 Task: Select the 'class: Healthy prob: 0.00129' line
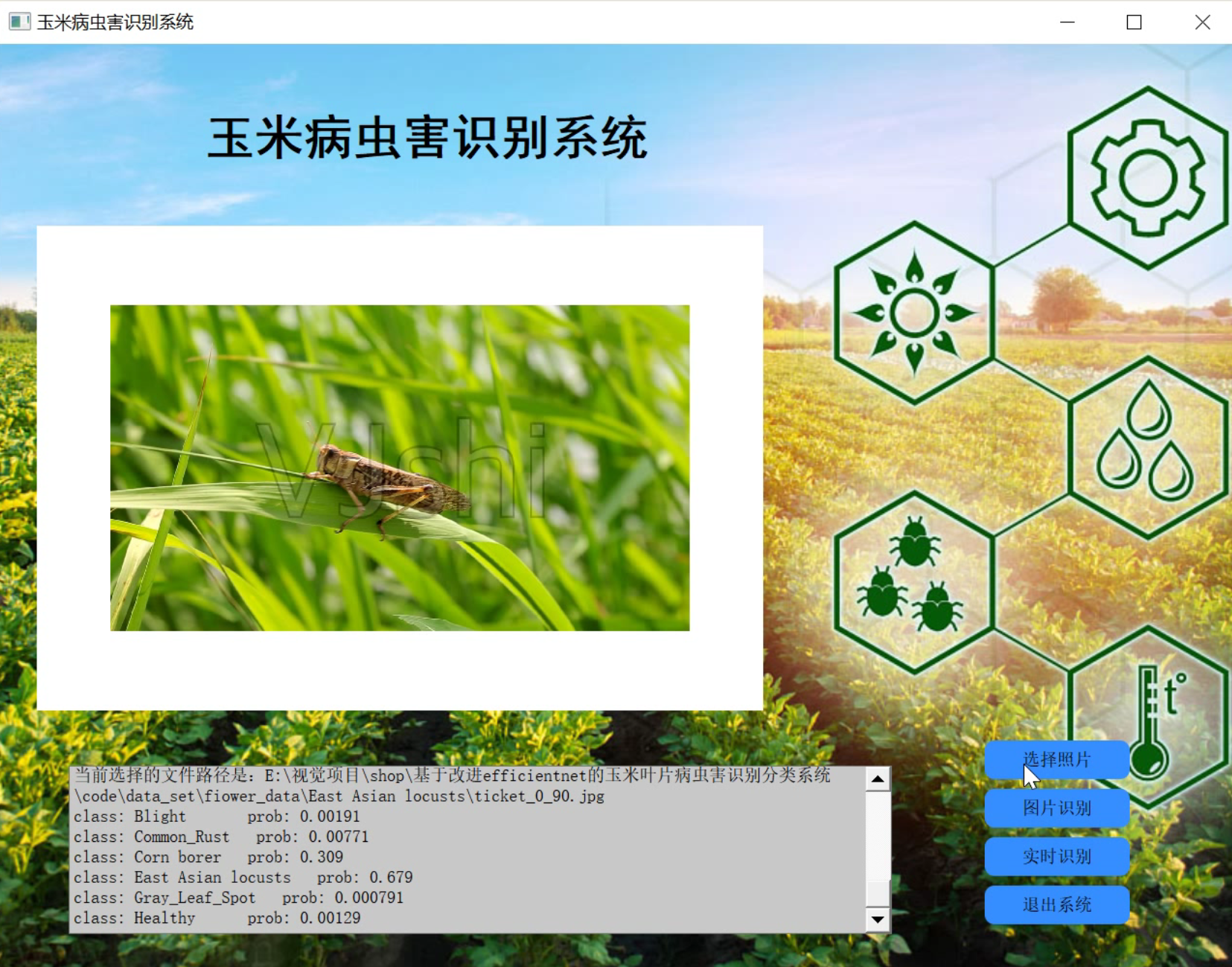[217, 918]
